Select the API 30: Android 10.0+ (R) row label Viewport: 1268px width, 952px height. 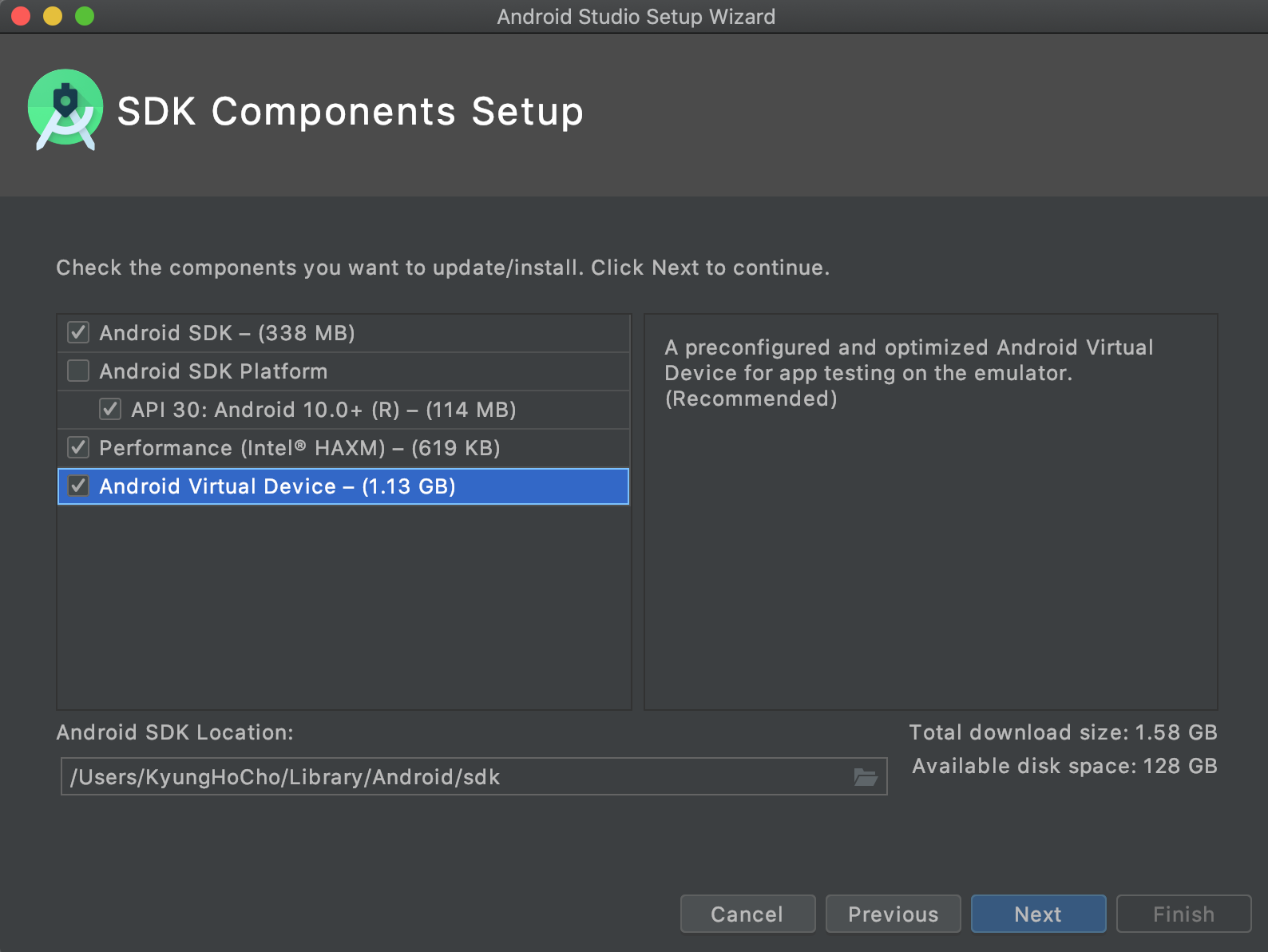point(323,410)
